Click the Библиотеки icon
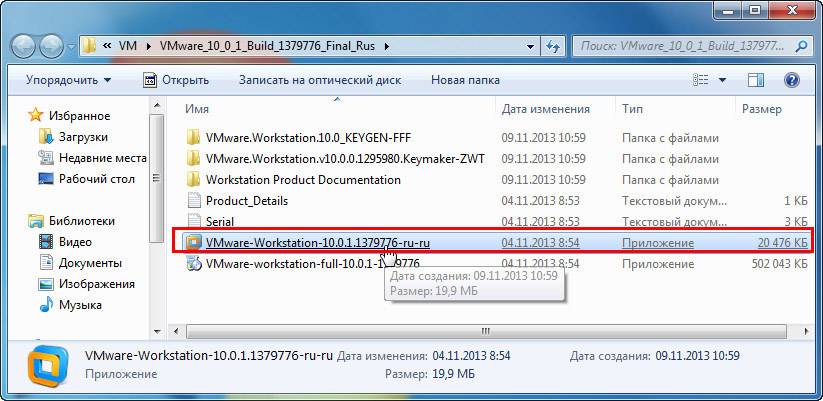This screenshot has height=401, width=823. click(36, 220)
